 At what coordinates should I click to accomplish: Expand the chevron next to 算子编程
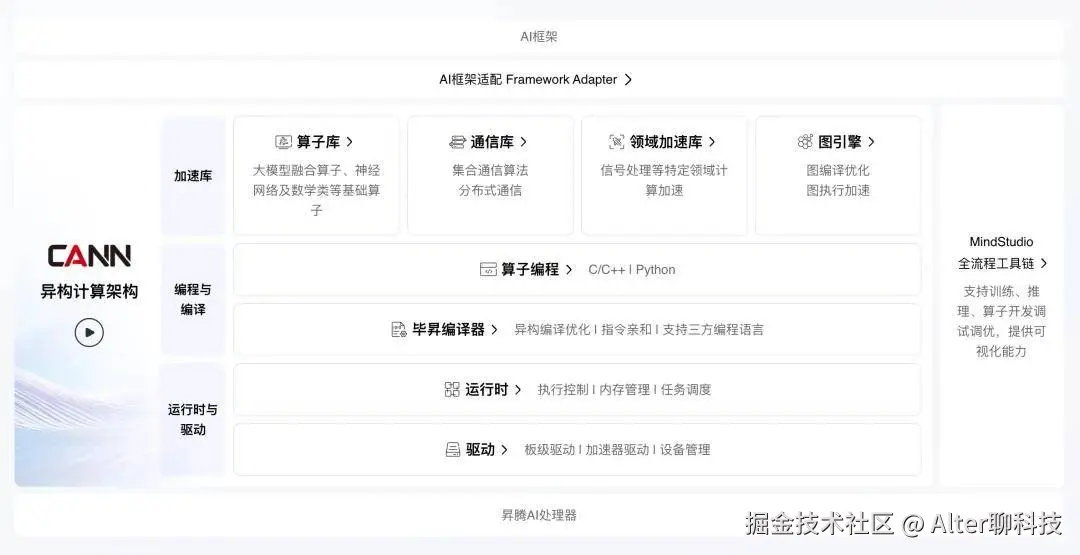click(x=569, y=269)
